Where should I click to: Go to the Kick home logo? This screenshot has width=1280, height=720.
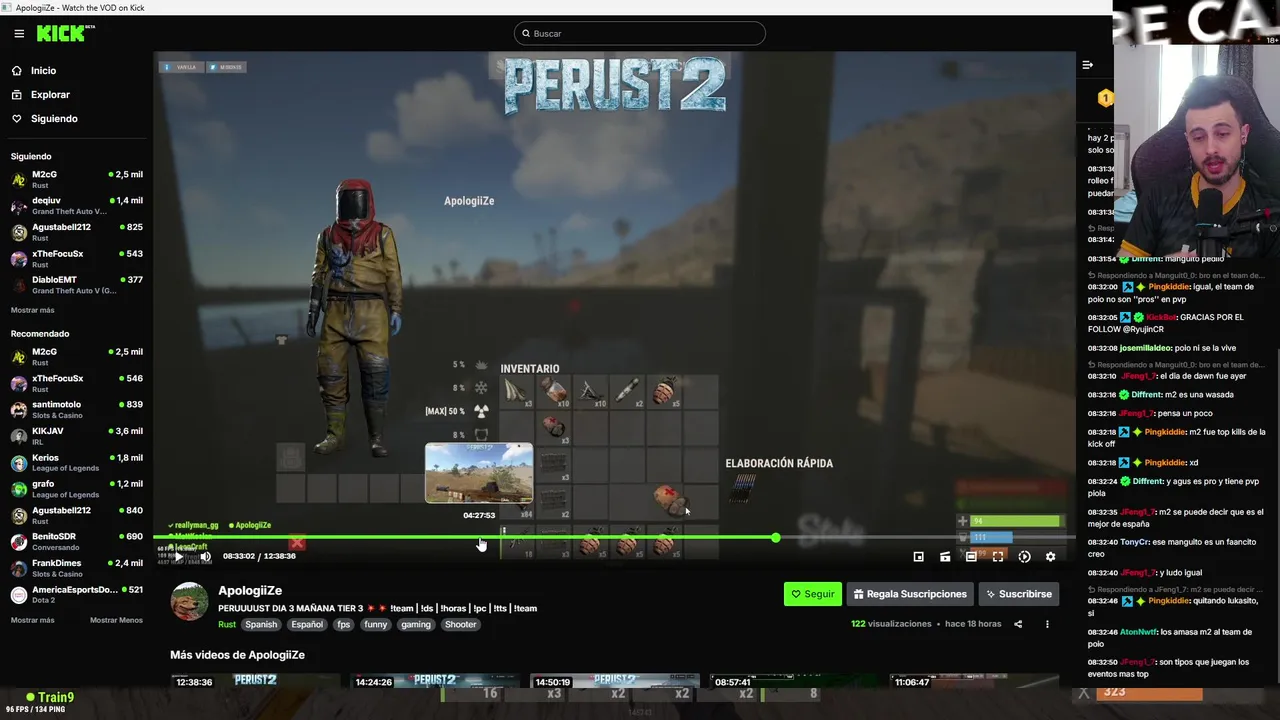(x=65, y=33)
